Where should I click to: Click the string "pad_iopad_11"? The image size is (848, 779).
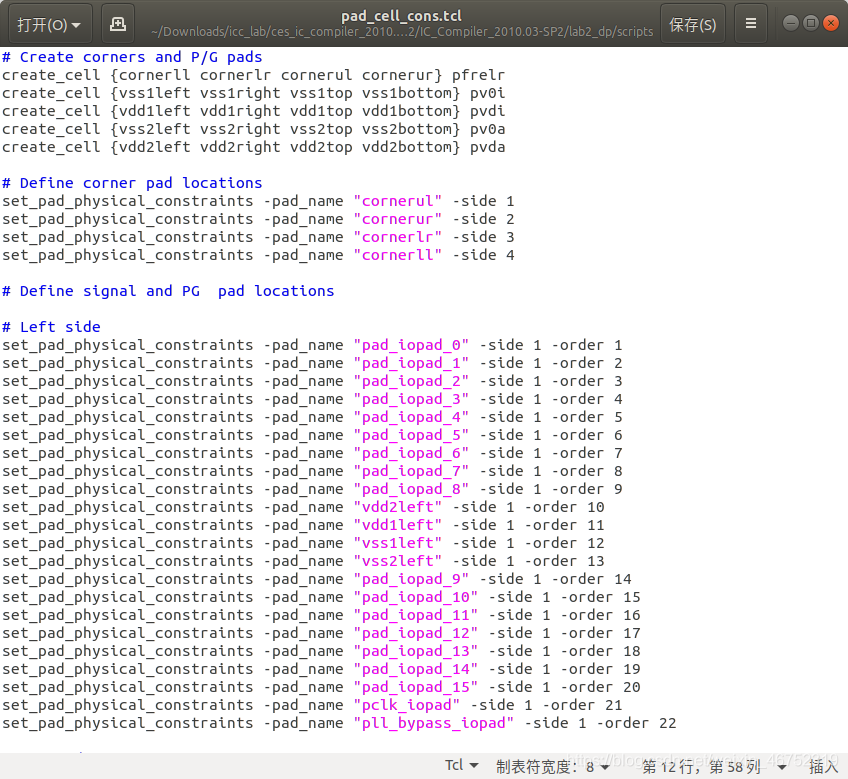click(x=415, y=615)
